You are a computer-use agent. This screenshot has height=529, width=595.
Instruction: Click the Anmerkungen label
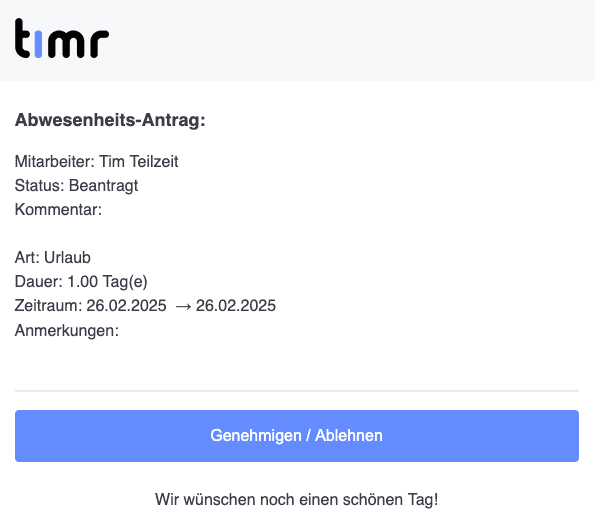pyautogui.click(x=67, y=331)
